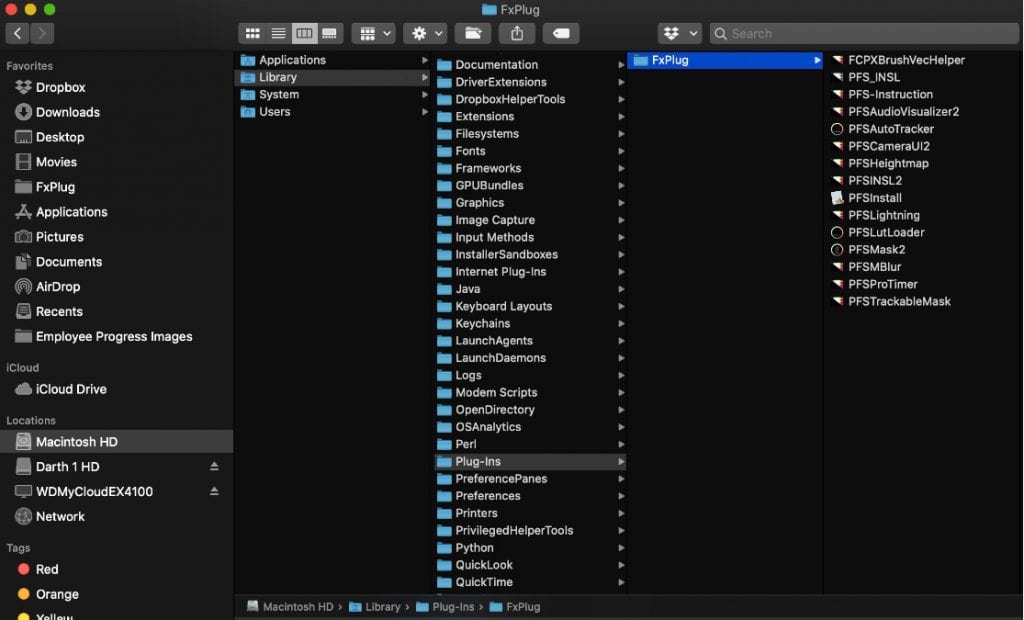Screen dimensions: 1024x620
Task: Select the Plug-Ins folder
Action: point(530,461)
